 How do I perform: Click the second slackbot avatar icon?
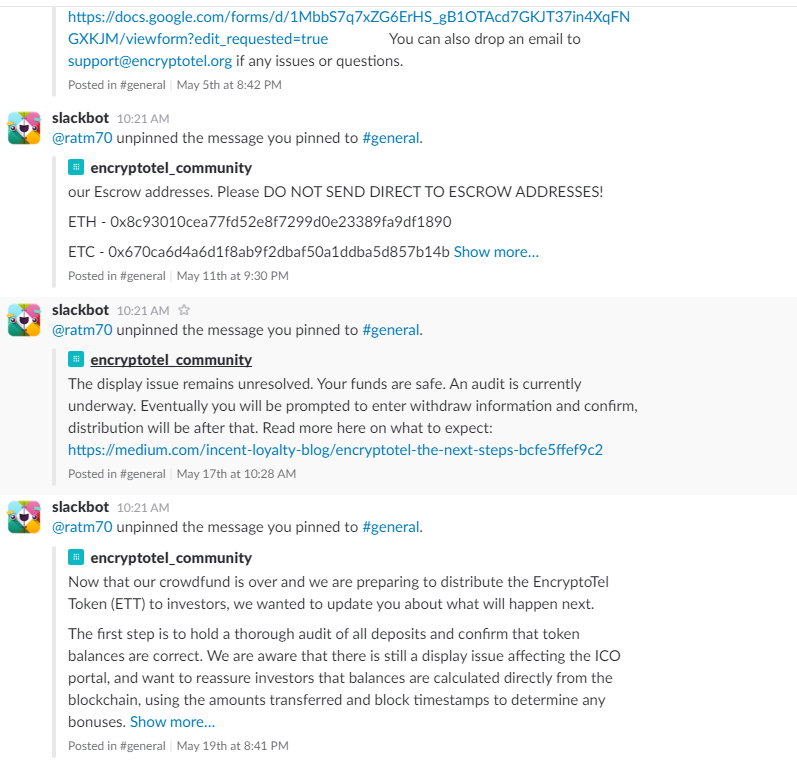click(24, 320)
